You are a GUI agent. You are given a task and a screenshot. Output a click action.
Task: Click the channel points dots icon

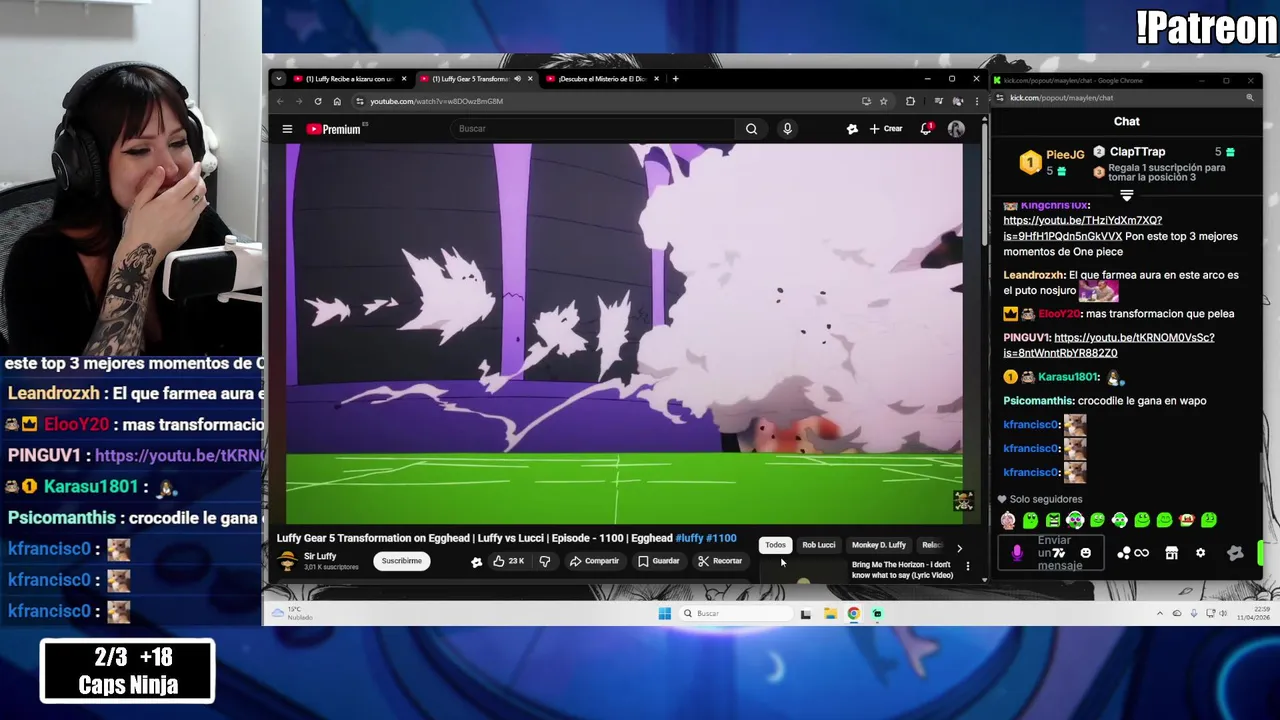coord(1124,553)
